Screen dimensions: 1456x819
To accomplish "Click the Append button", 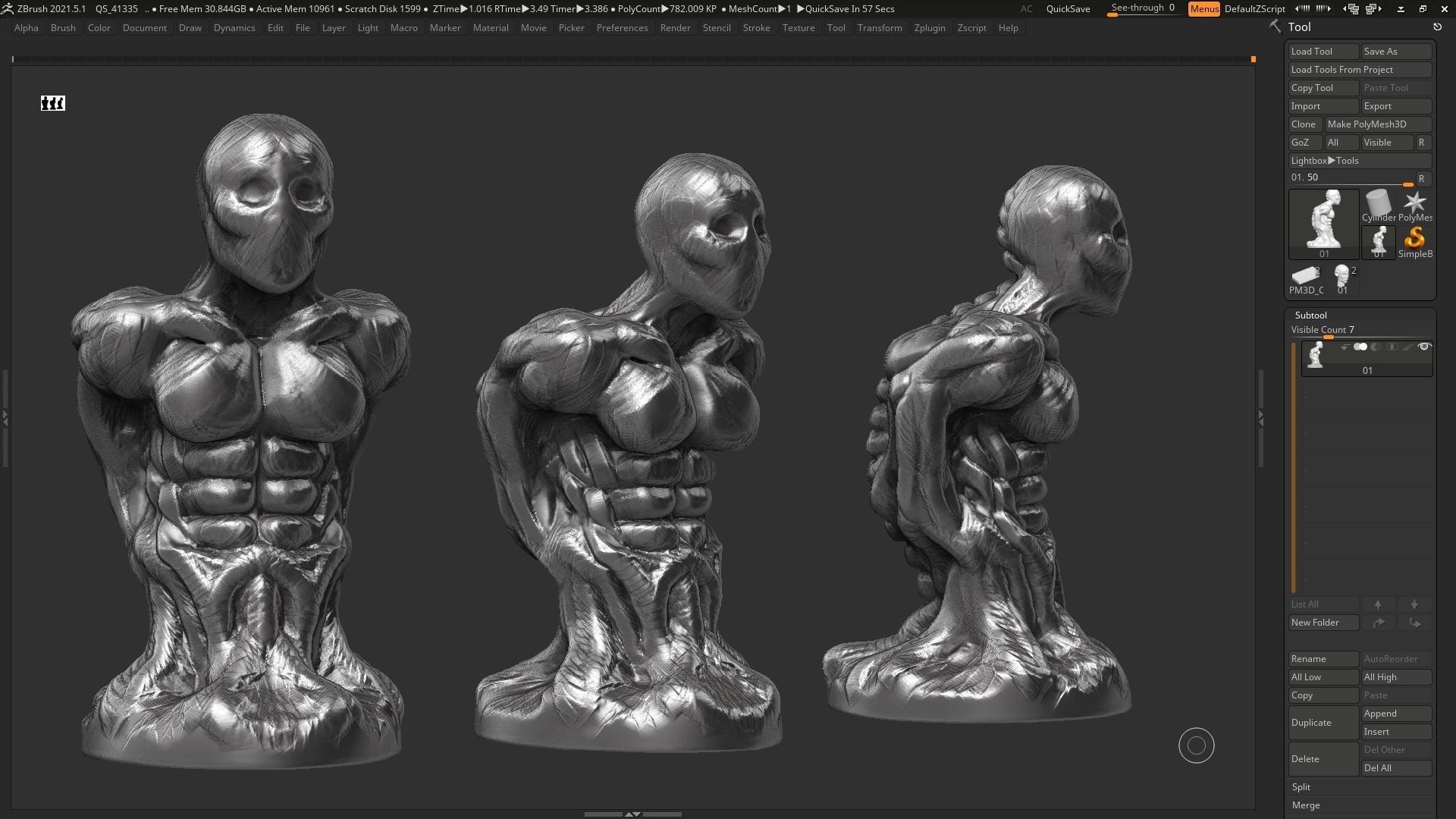I will point(1396,714).
